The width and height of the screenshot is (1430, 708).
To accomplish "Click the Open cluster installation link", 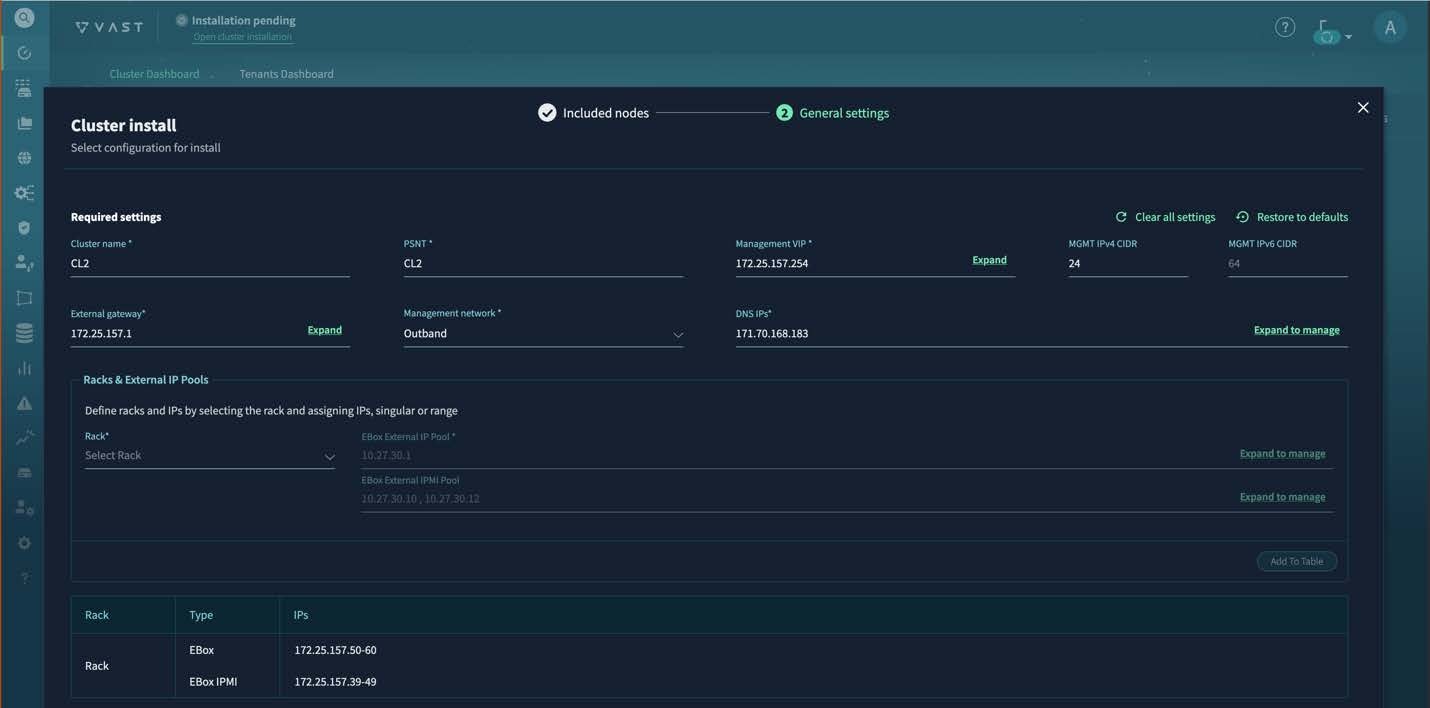I will pyautogui.click(x=242, y=37).
